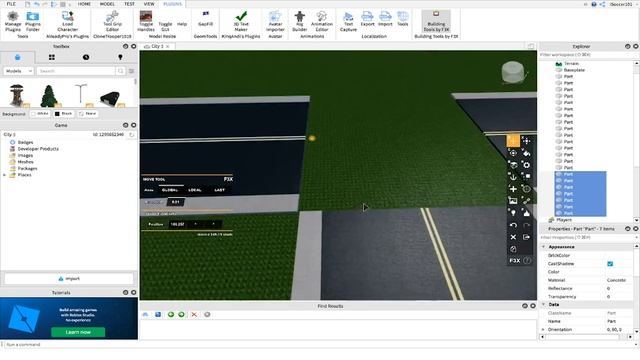640x360 pixels.
Task: Click Help in Model Resize group
Action: coord(182,24)
